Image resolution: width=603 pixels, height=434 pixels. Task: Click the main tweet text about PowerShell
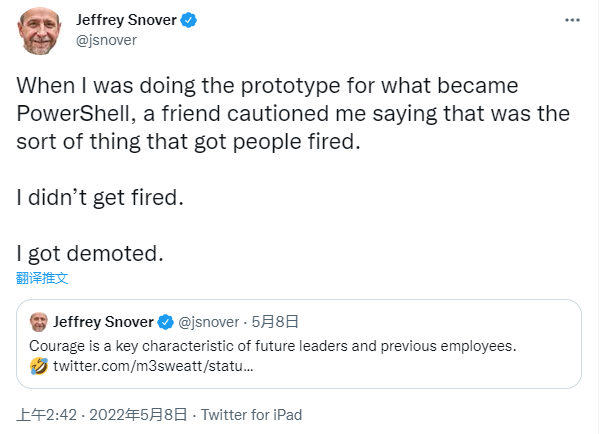pos(293,114)
